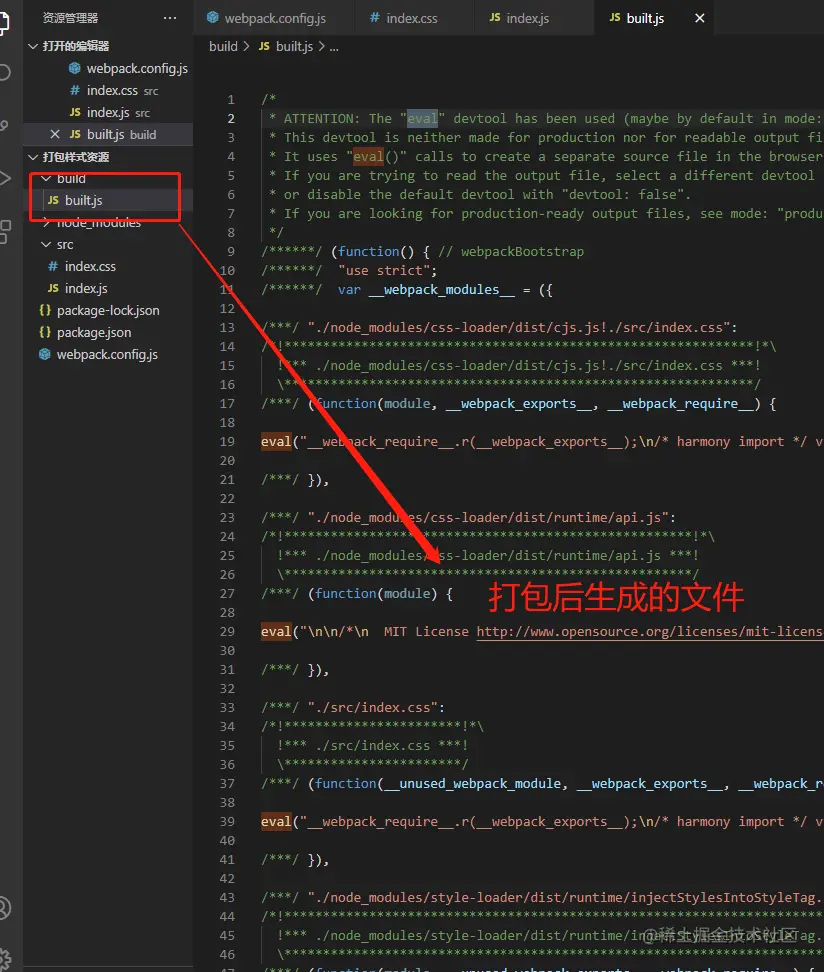Click the build breadcrumb segment
The width and height of the screenshot is (824, 972).
tap(223, 46)
